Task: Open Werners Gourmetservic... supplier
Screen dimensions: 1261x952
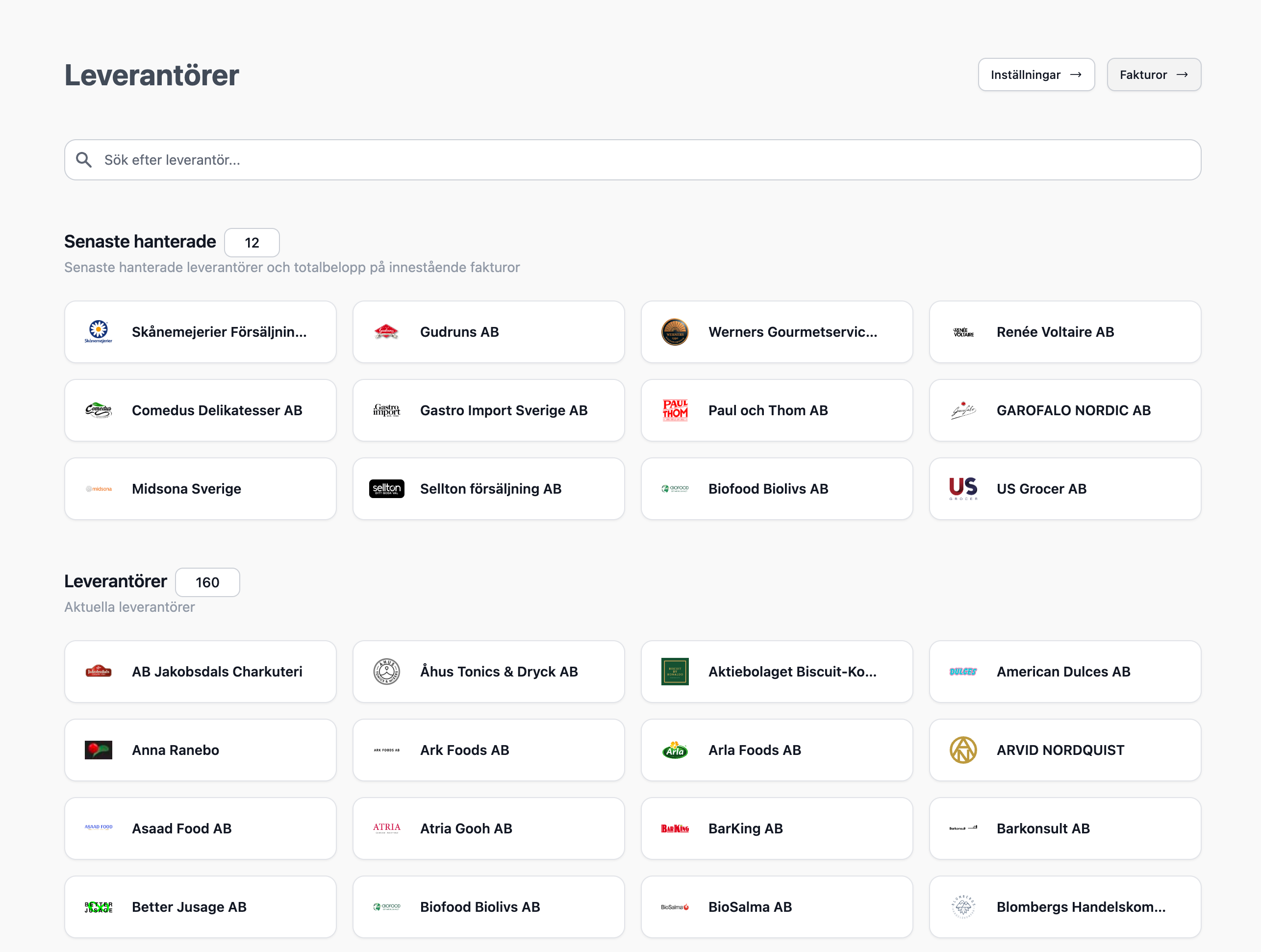Action: (x=777, y=332)
